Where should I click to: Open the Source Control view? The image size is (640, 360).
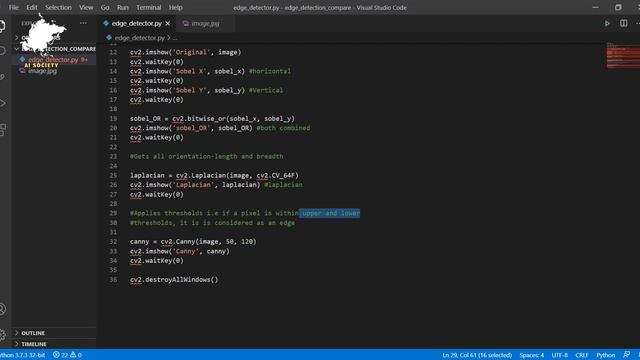(2, 77)
